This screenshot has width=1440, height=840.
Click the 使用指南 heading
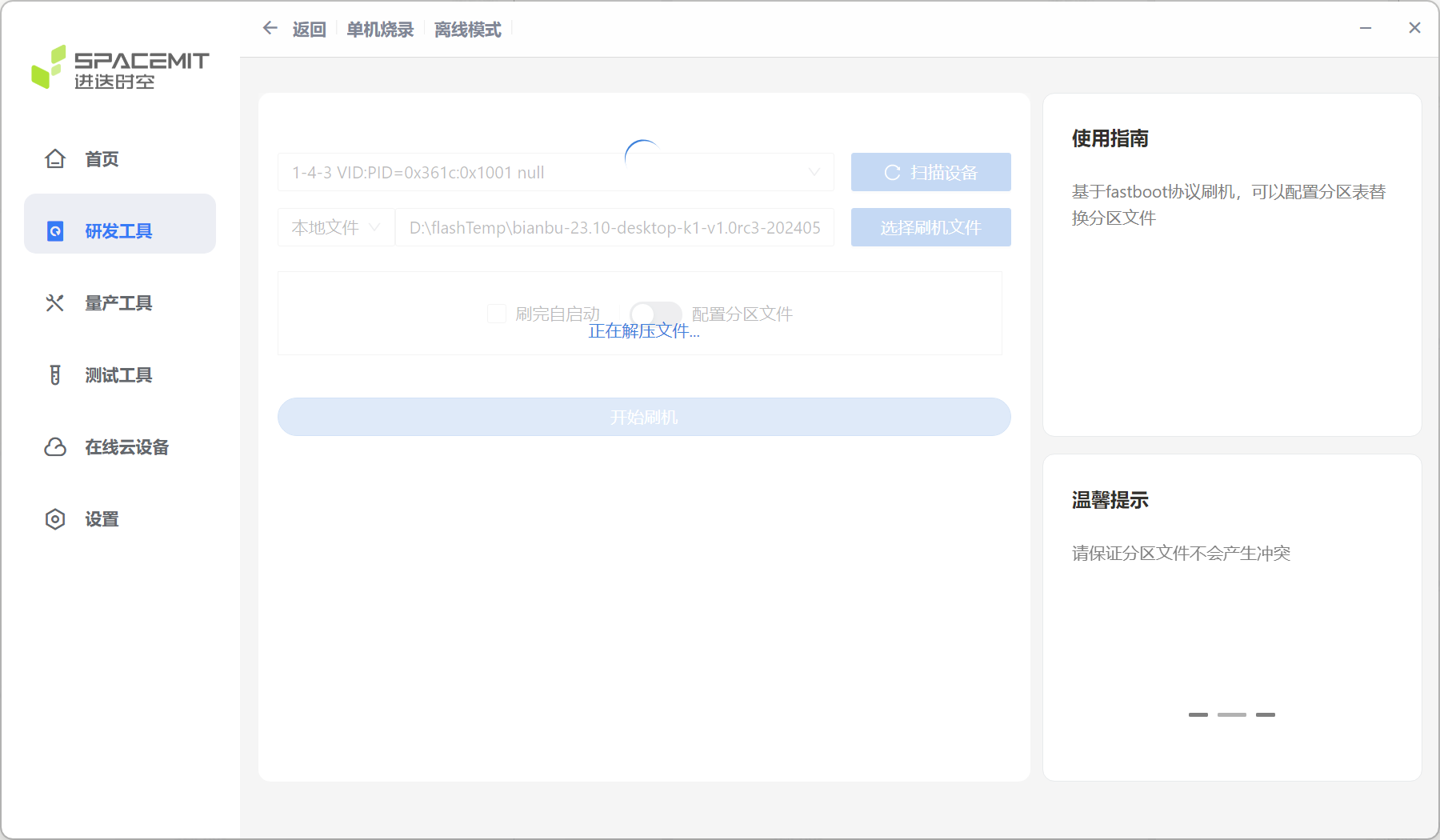1110,138
